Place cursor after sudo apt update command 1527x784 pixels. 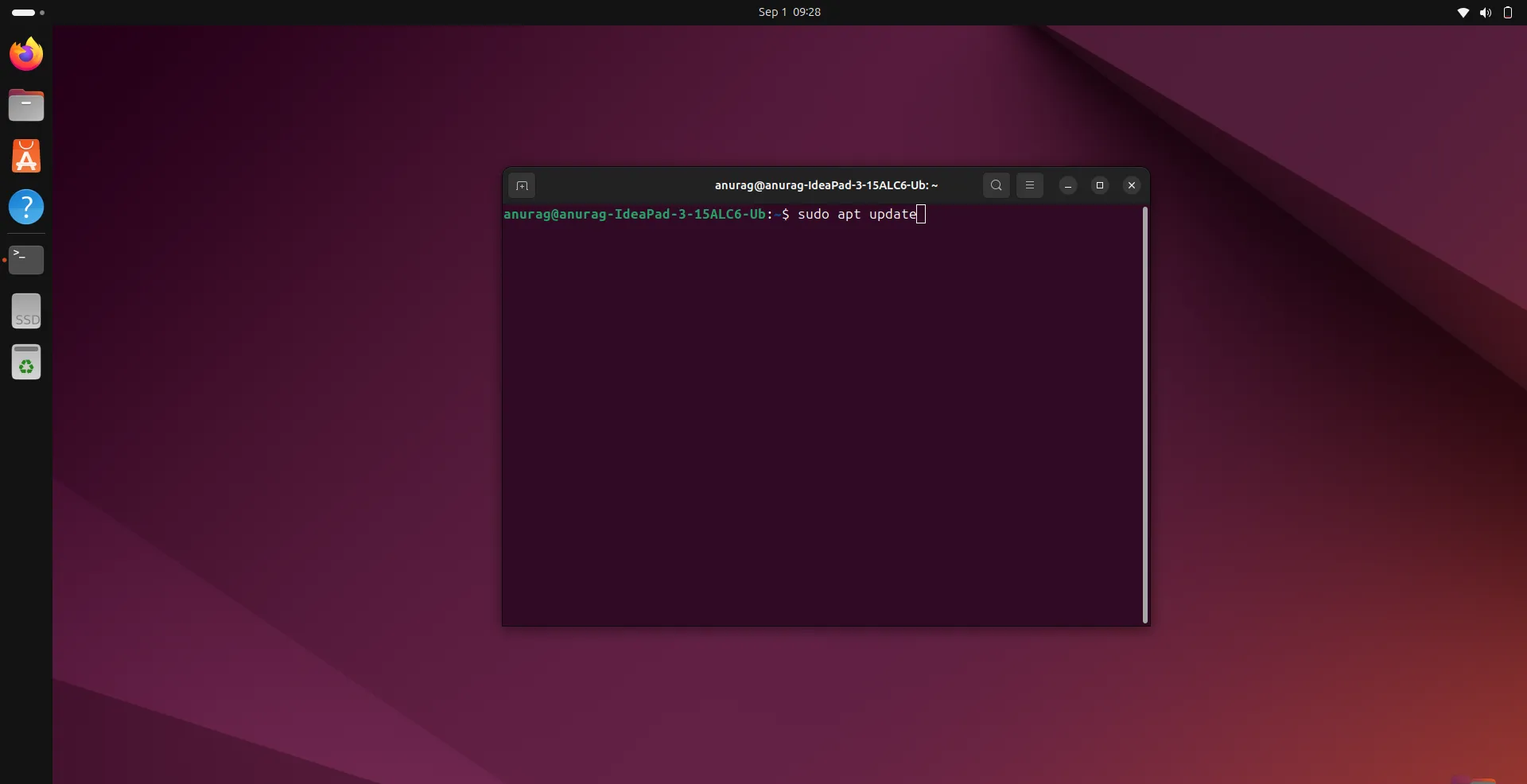[x=920, y=214]
